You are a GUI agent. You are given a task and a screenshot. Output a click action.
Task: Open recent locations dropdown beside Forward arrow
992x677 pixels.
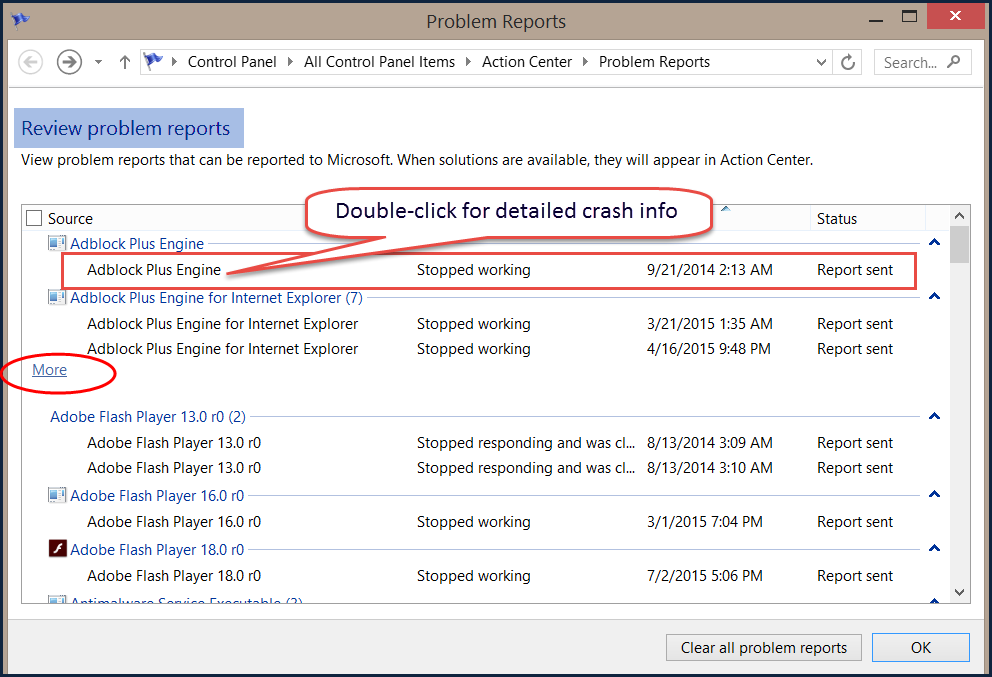pyautogui.click(x=99, y=62)
